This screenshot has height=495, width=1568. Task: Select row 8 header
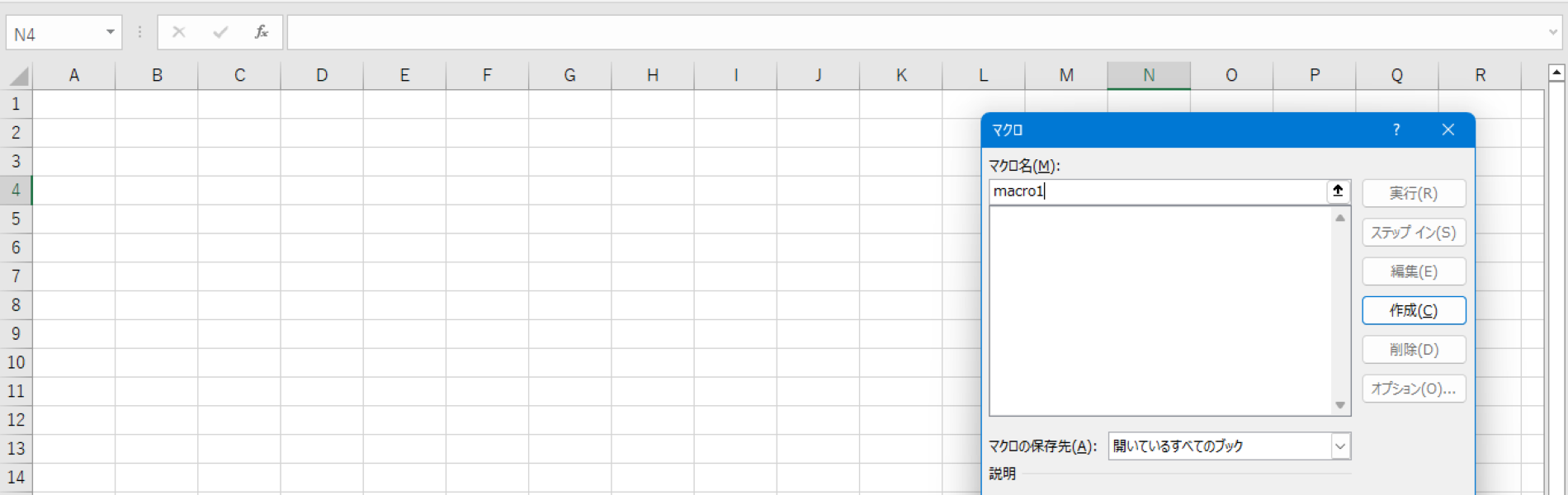(16, 305)
